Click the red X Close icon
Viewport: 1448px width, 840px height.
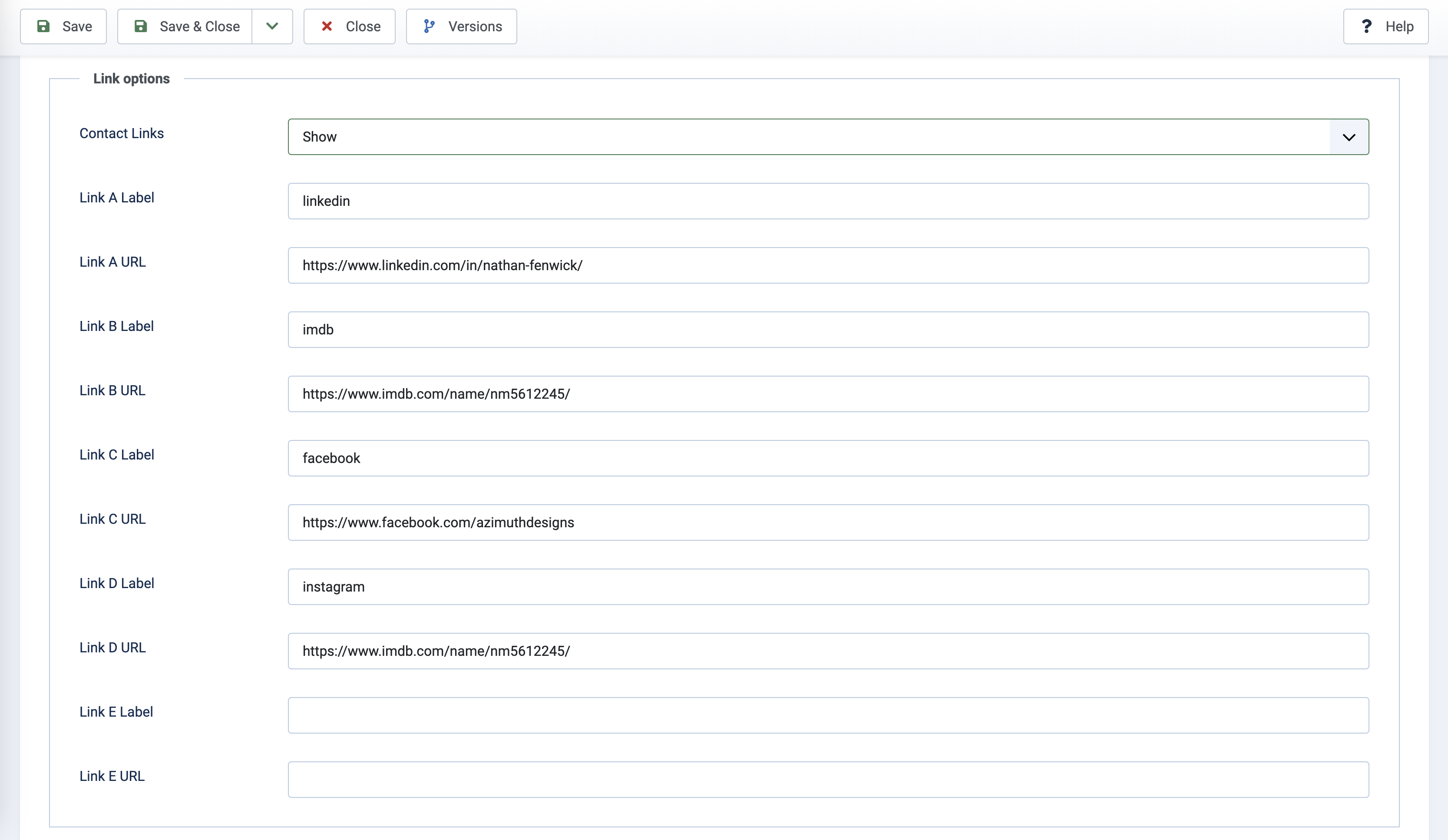[x=327, y=26]
